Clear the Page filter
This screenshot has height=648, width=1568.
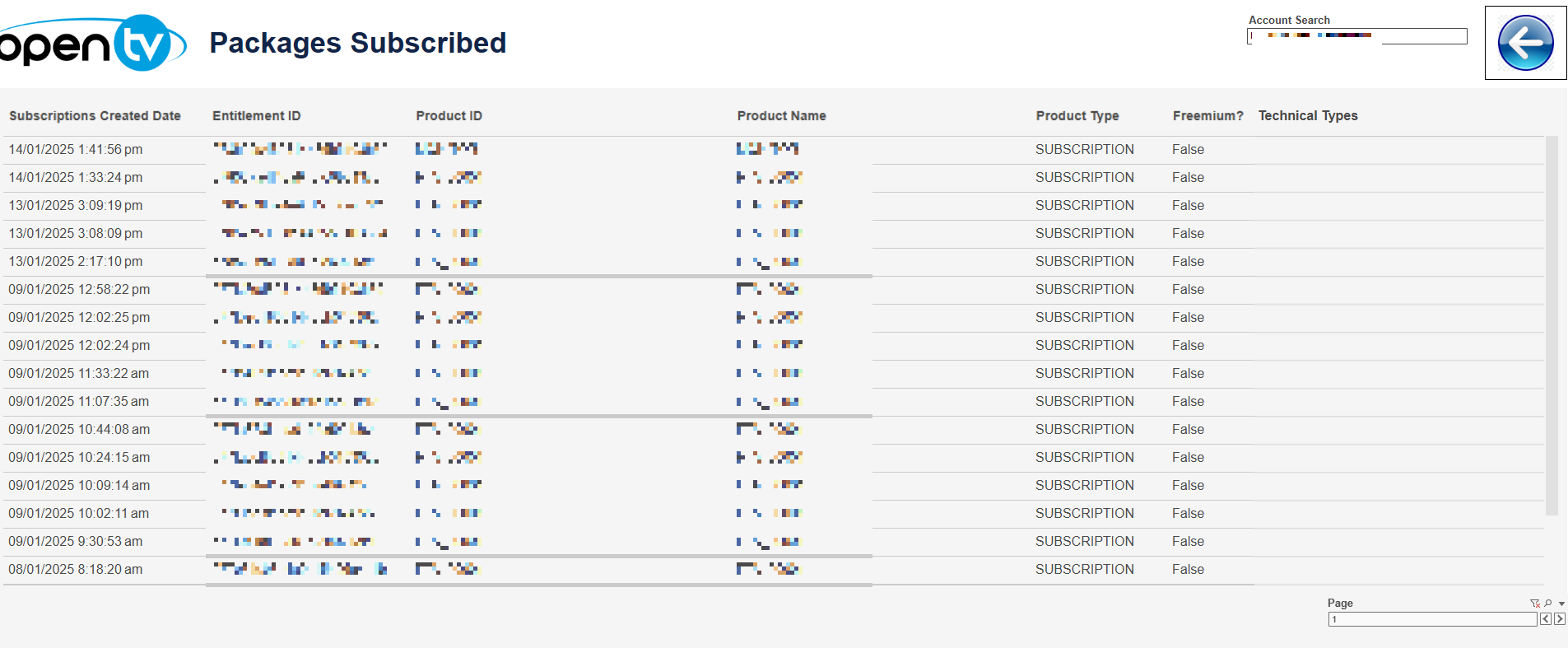click(x=1534, y=604)
